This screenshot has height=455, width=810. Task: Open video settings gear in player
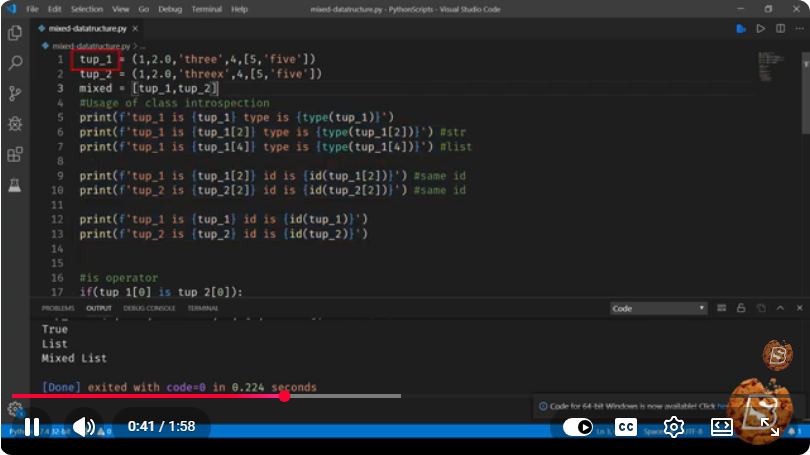[674, 427]
